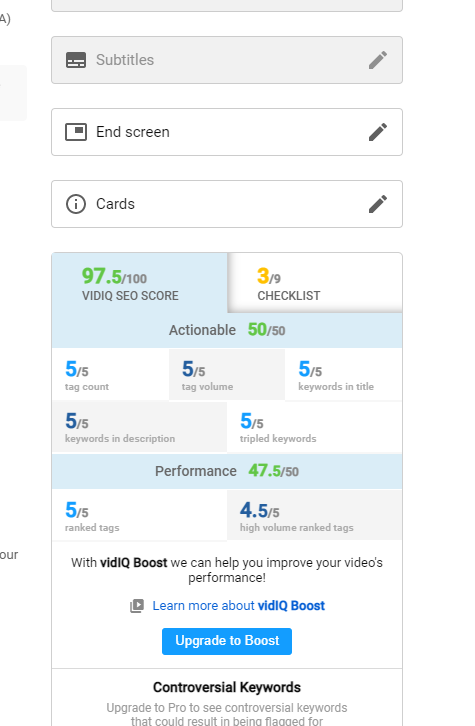This screenshot has width=475, height=726.
Task: Select the high volume ranked tags score
Action: click(x=314, y=515)
